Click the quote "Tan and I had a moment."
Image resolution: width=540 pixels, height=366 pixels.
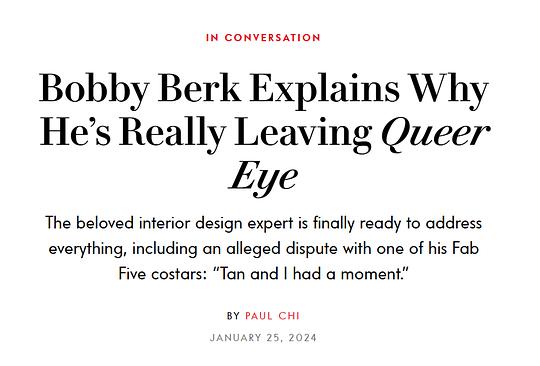point(311,274)
